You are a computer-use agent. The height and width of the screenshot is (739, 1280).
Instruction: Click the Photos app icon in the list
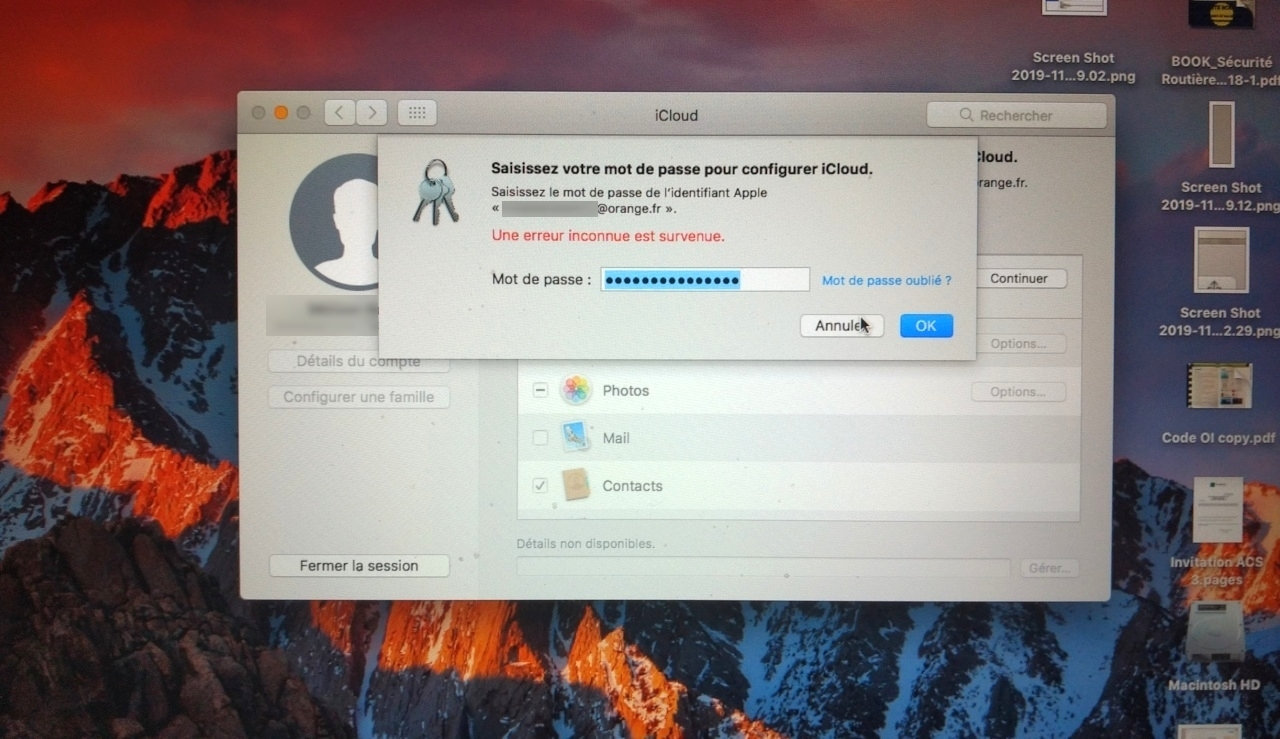tap(576, 390)
